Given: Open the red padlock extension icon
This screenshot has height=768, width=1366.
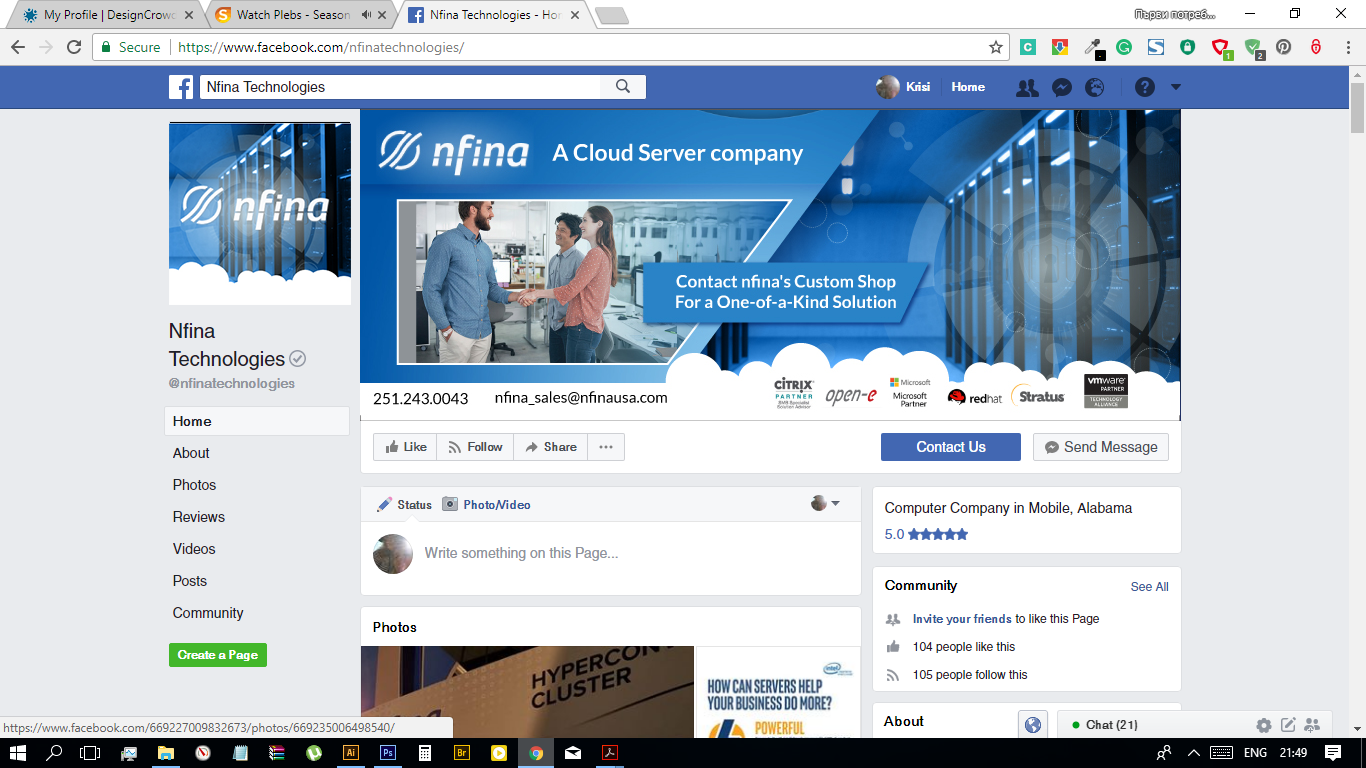Looking at the screenshot, I should pos(1316,47).
